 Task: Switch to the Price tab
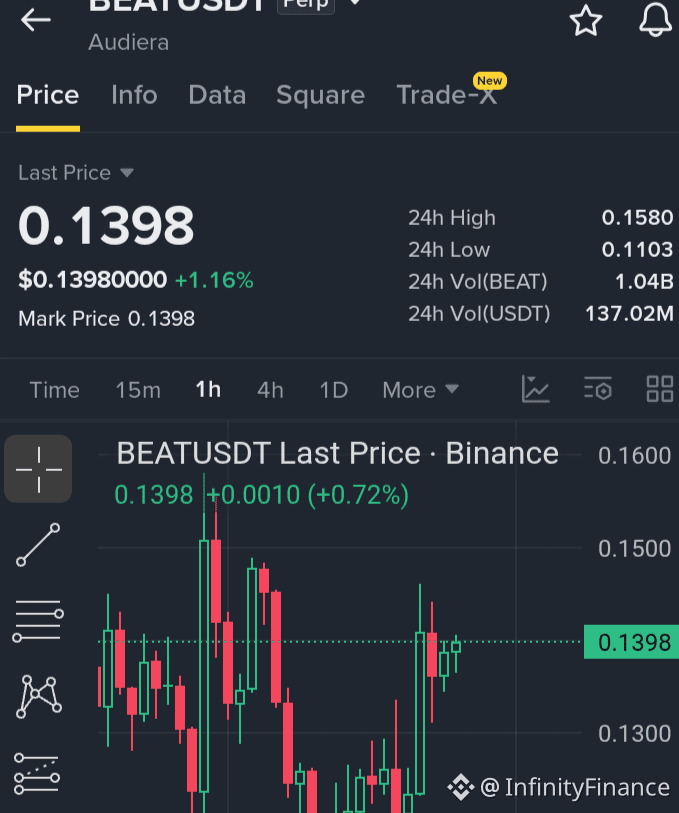click(48, 95)
